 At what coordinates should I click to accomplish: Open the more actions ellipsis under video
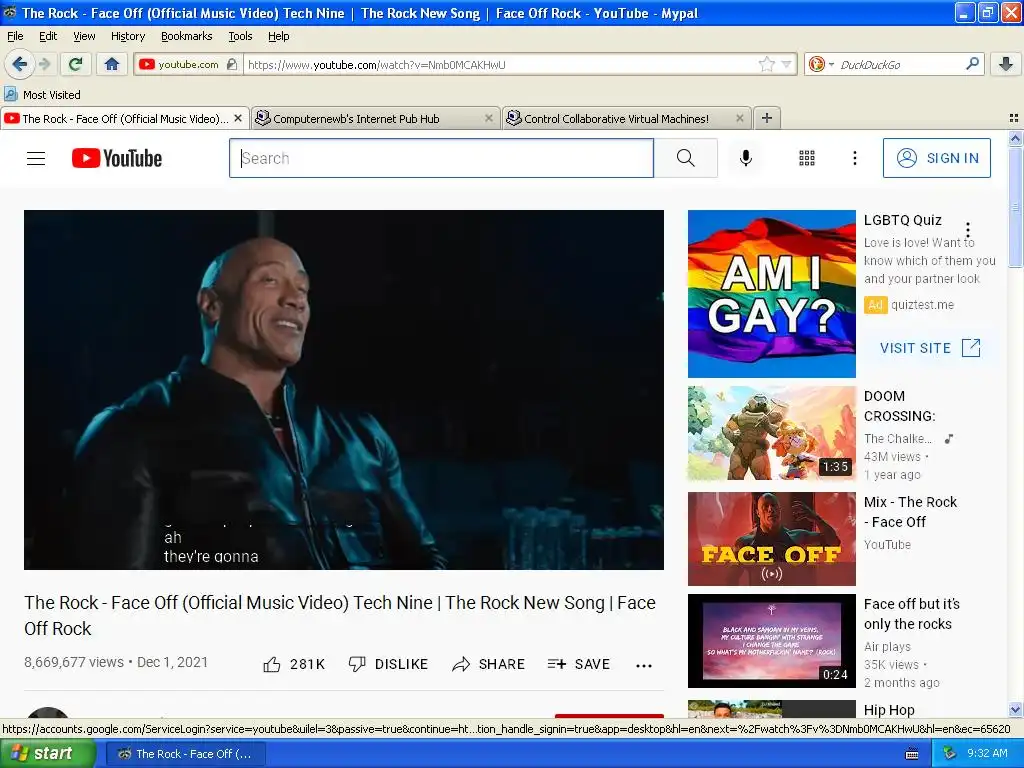click(x=644, y=665)
